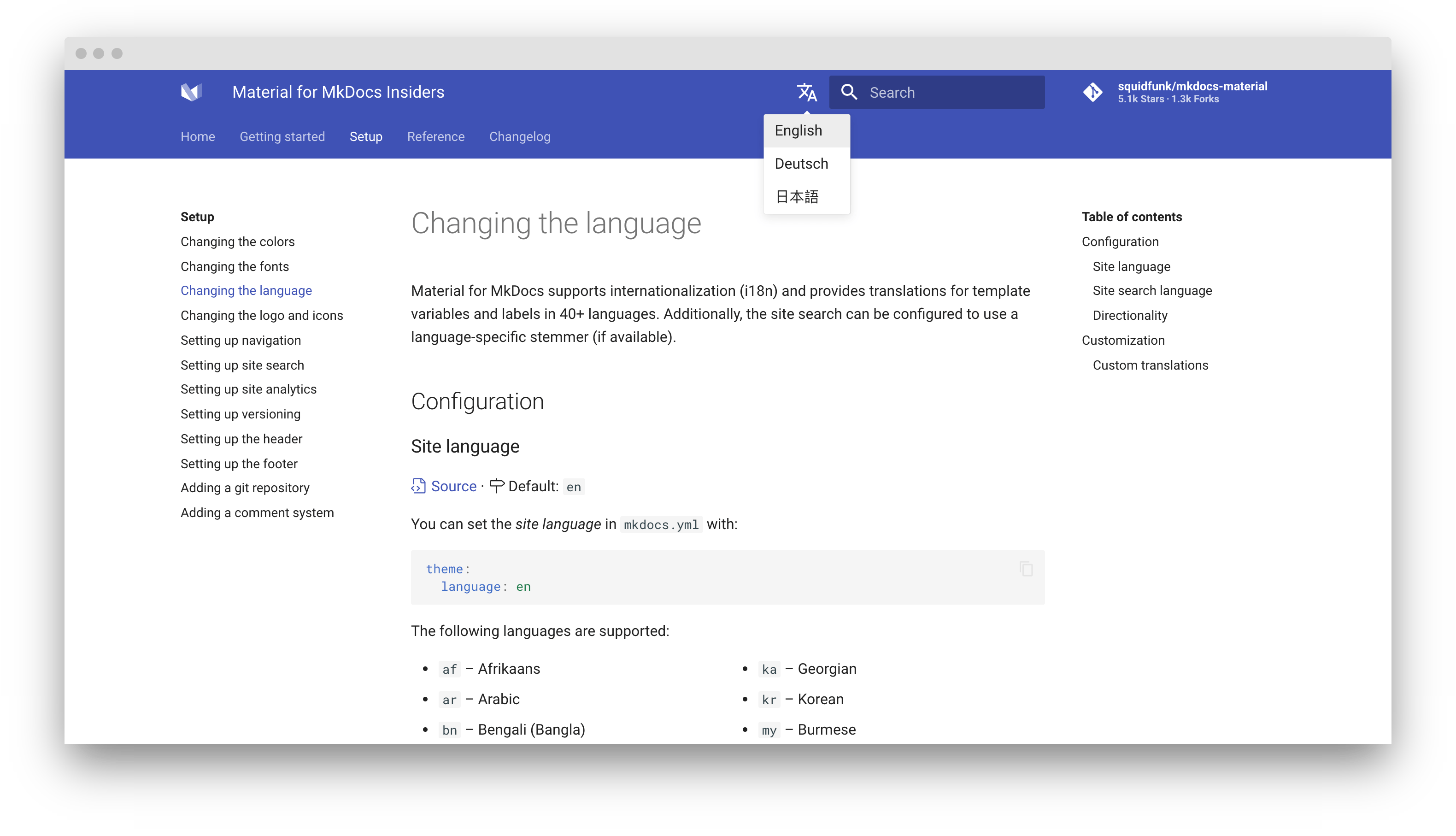Click the 'Changing the language' page heading
1456x836 pixels.
coord(556,224)
